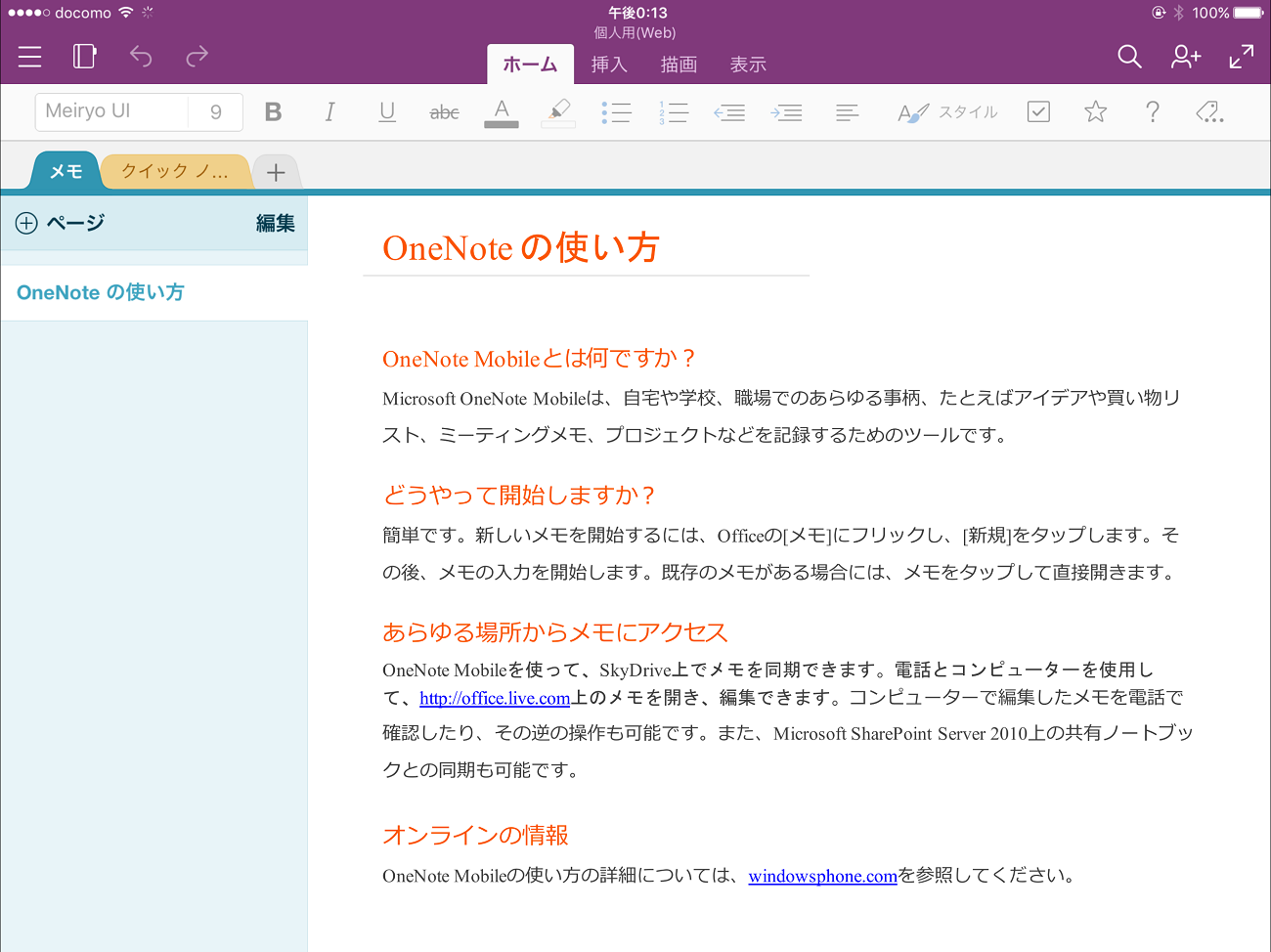Redo the last action
The image size is (1271, 952).
point(197,57)
